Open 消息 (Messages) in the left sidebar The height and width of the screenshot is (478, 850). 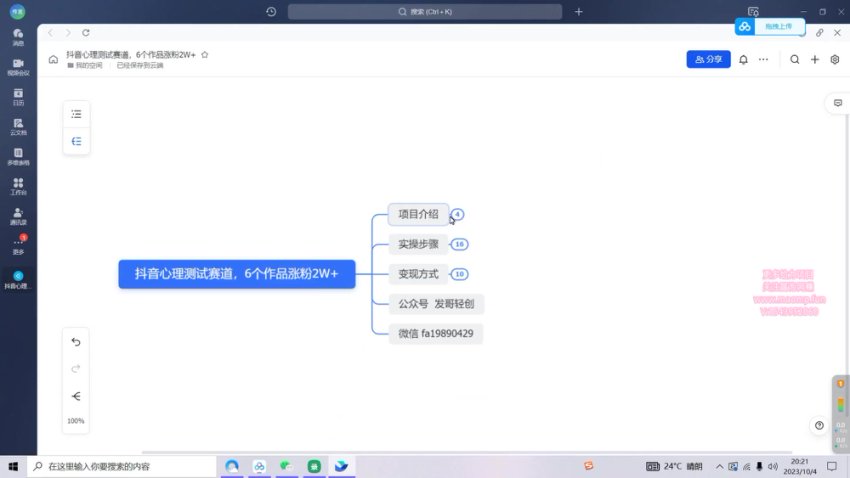(18, 37)
